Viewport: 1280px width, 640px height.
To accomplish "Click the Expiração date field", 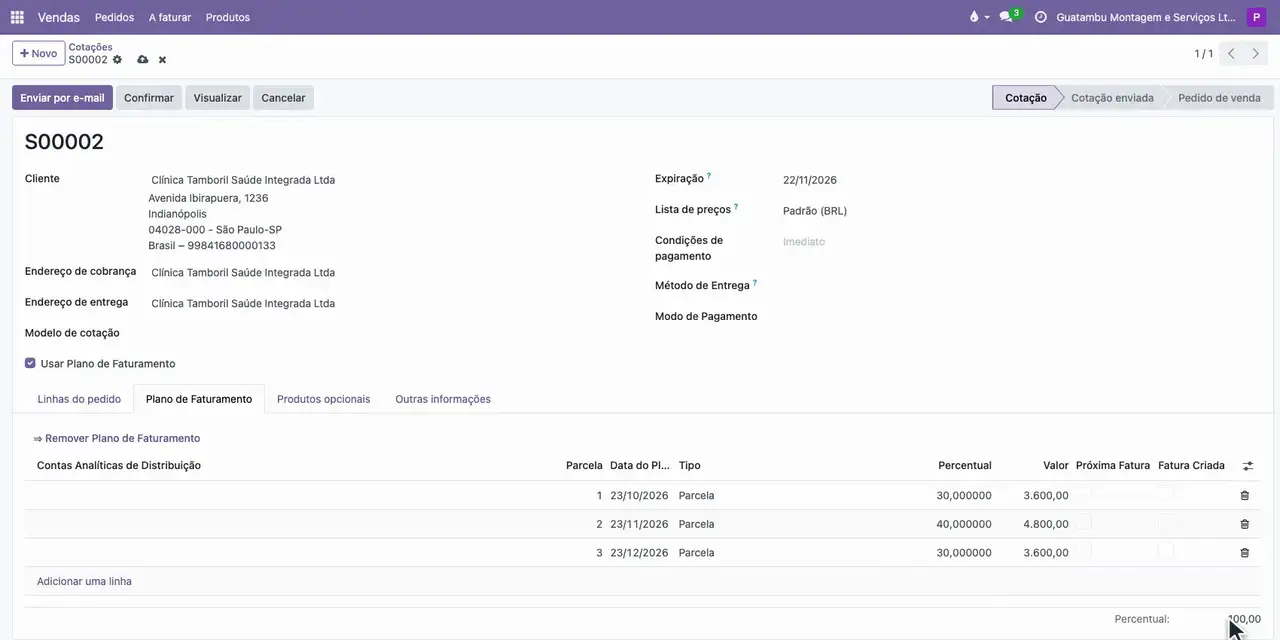I will 1020,180.
